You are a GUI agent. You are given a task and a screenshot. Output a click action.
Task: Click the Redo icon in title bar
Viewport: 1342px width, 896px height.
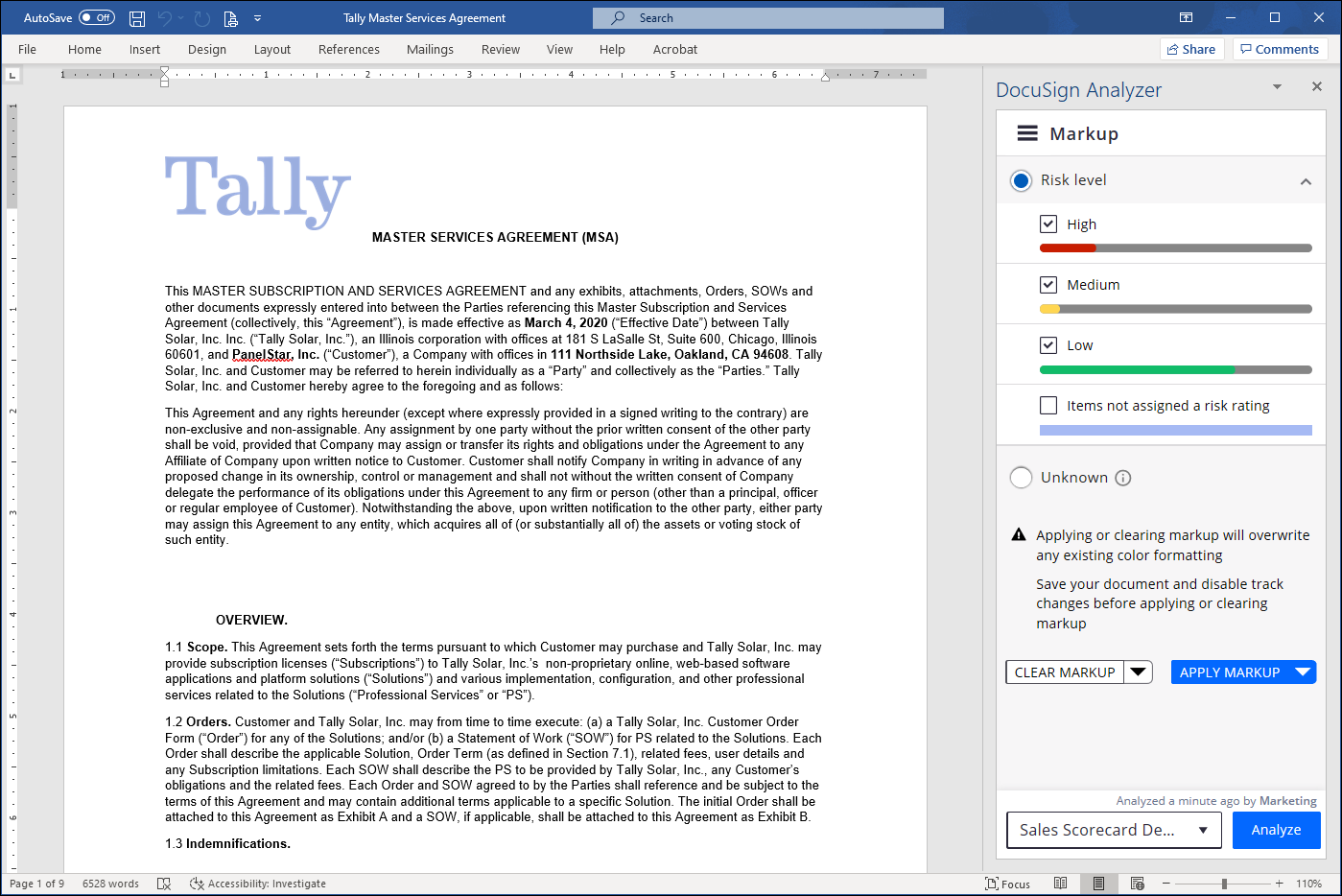(201, 18)
